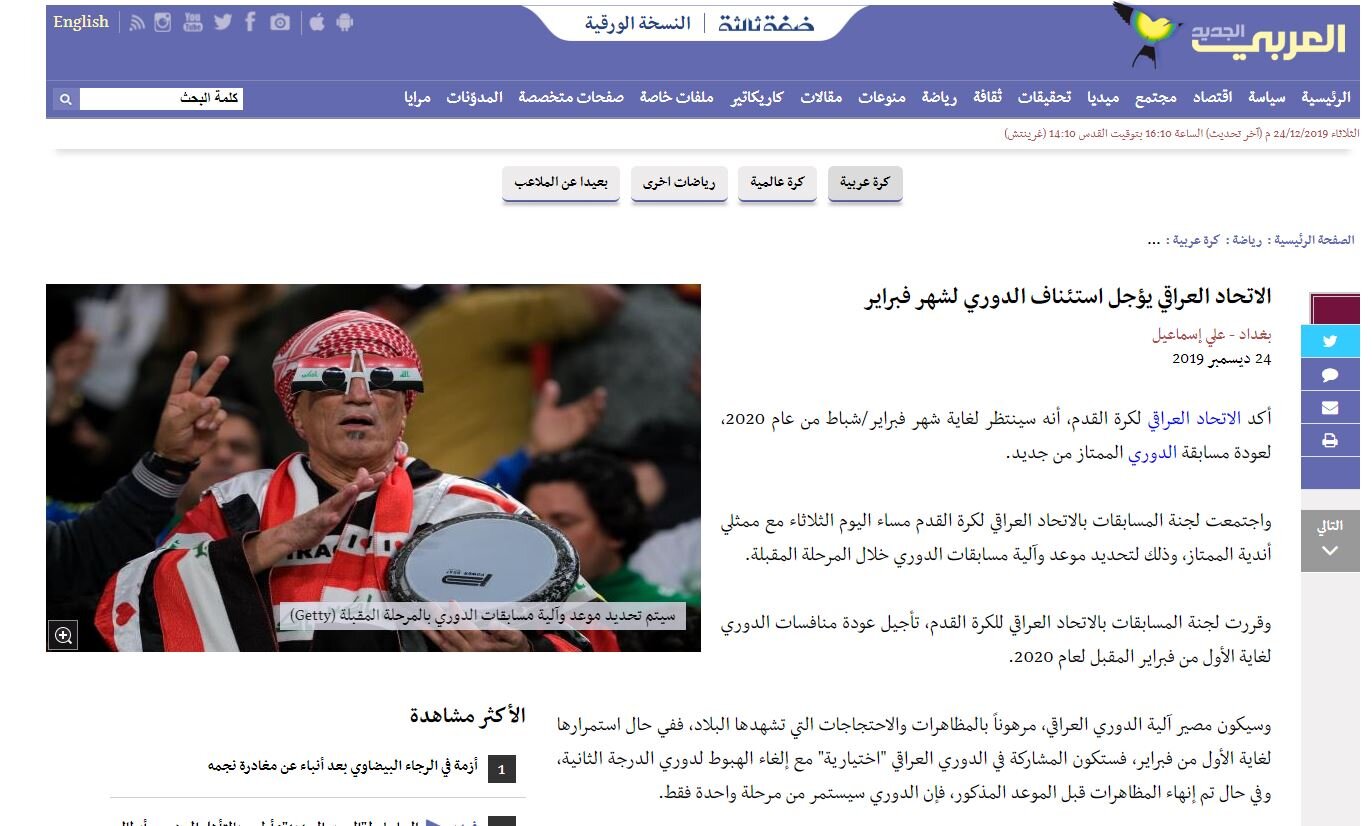Screen dimensions: 1372x826
Task: Expand the التالي section with the chevron
Action: (x=1329, y=549)
